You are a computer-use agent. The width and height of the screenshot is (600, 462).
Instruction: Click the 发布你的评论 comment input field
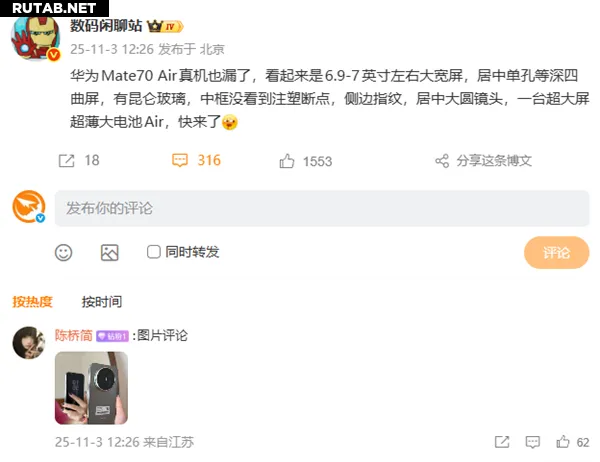coord(322,208)
